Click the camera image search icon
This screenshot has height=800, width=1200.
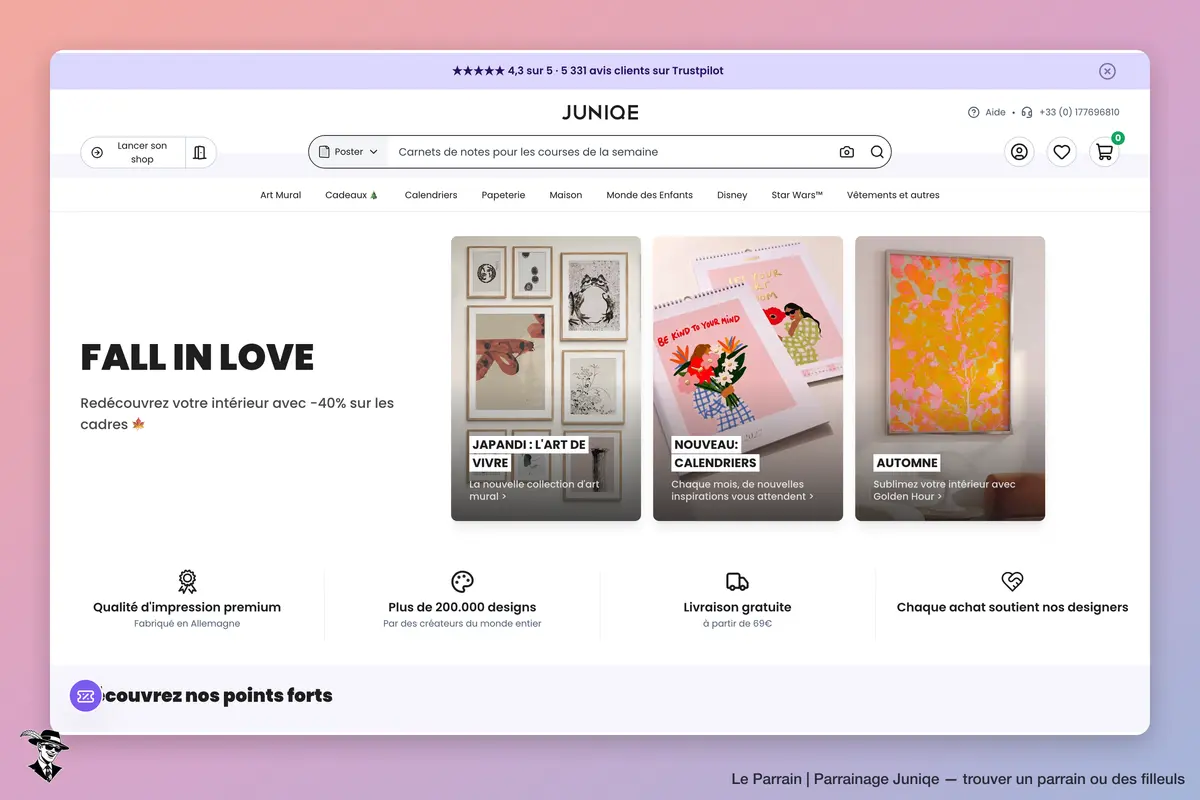[x=847, y=152]
